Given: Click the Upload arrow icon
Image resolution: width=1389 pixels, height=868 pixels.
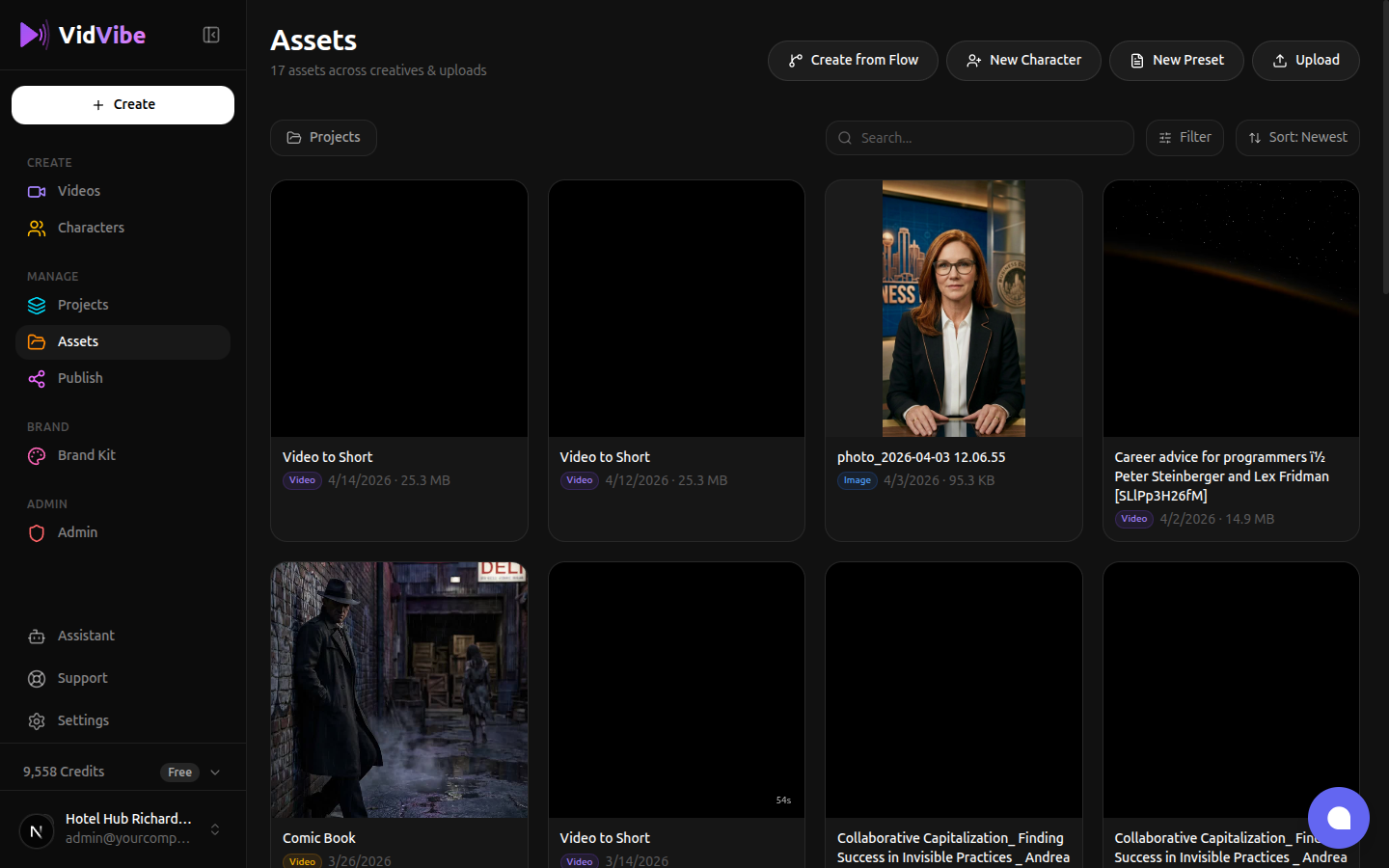Looking at the screenshot, I should tap(1280, 61).
